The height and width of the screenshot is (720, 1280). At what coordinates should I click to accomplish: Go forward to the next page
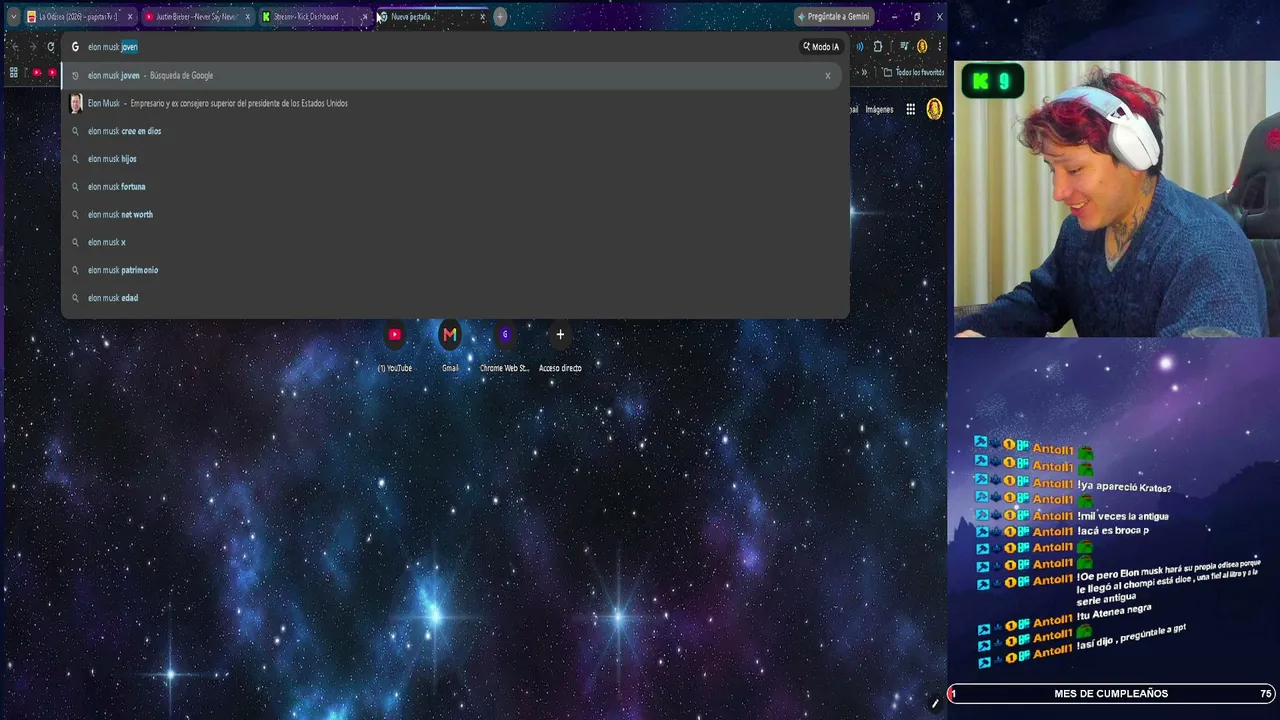pos(33,46)
